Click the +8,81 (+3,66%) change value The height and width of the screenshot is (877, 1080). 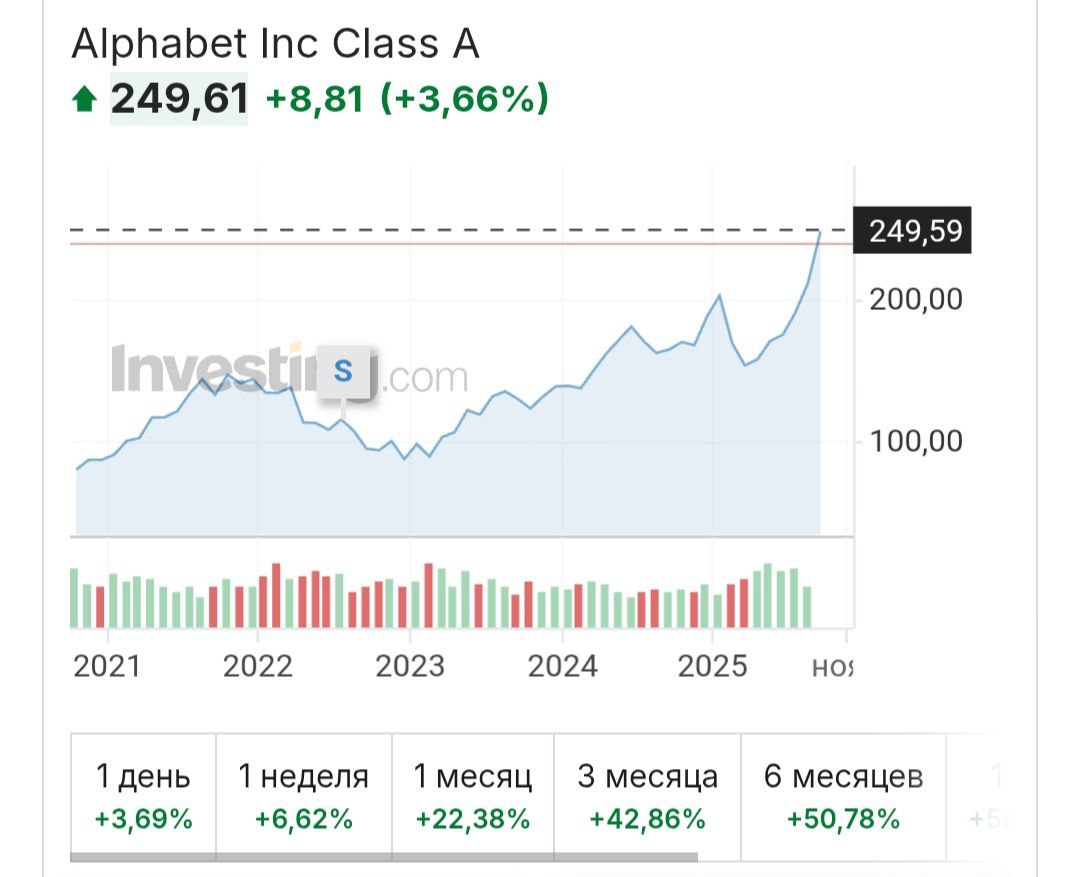click(x=407, y=99)
